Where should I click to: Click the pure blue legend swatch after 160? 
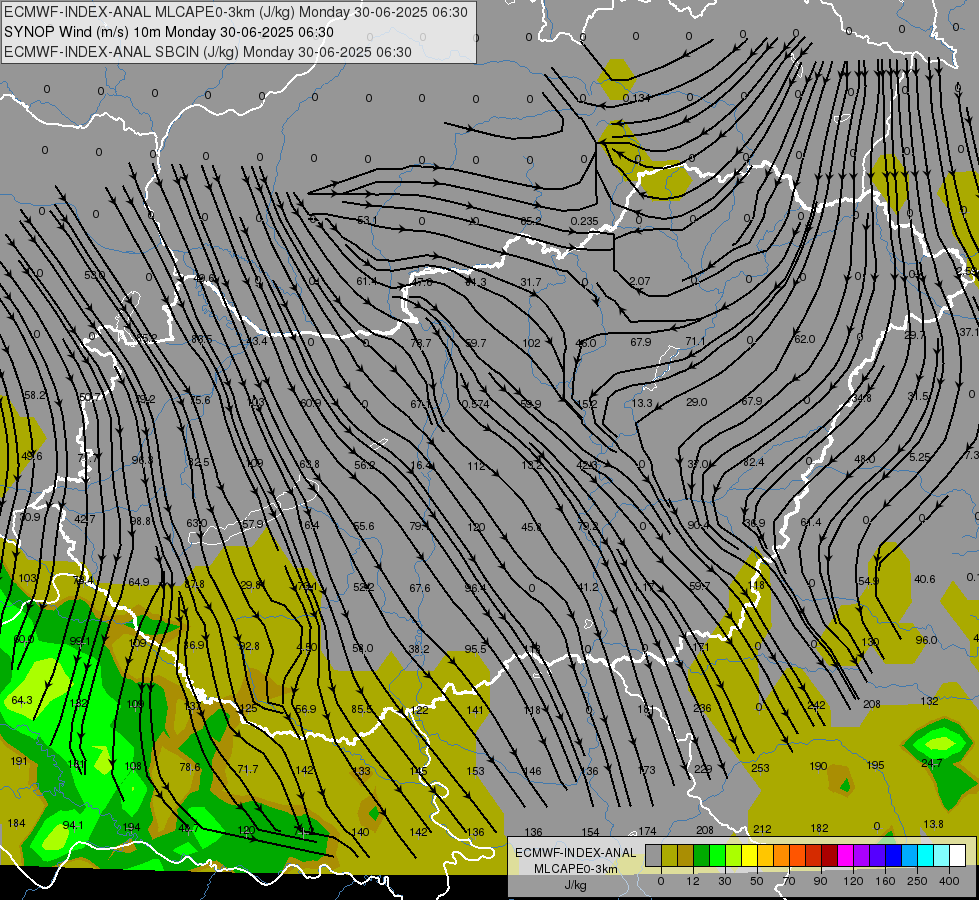click(x=893, y=855)
